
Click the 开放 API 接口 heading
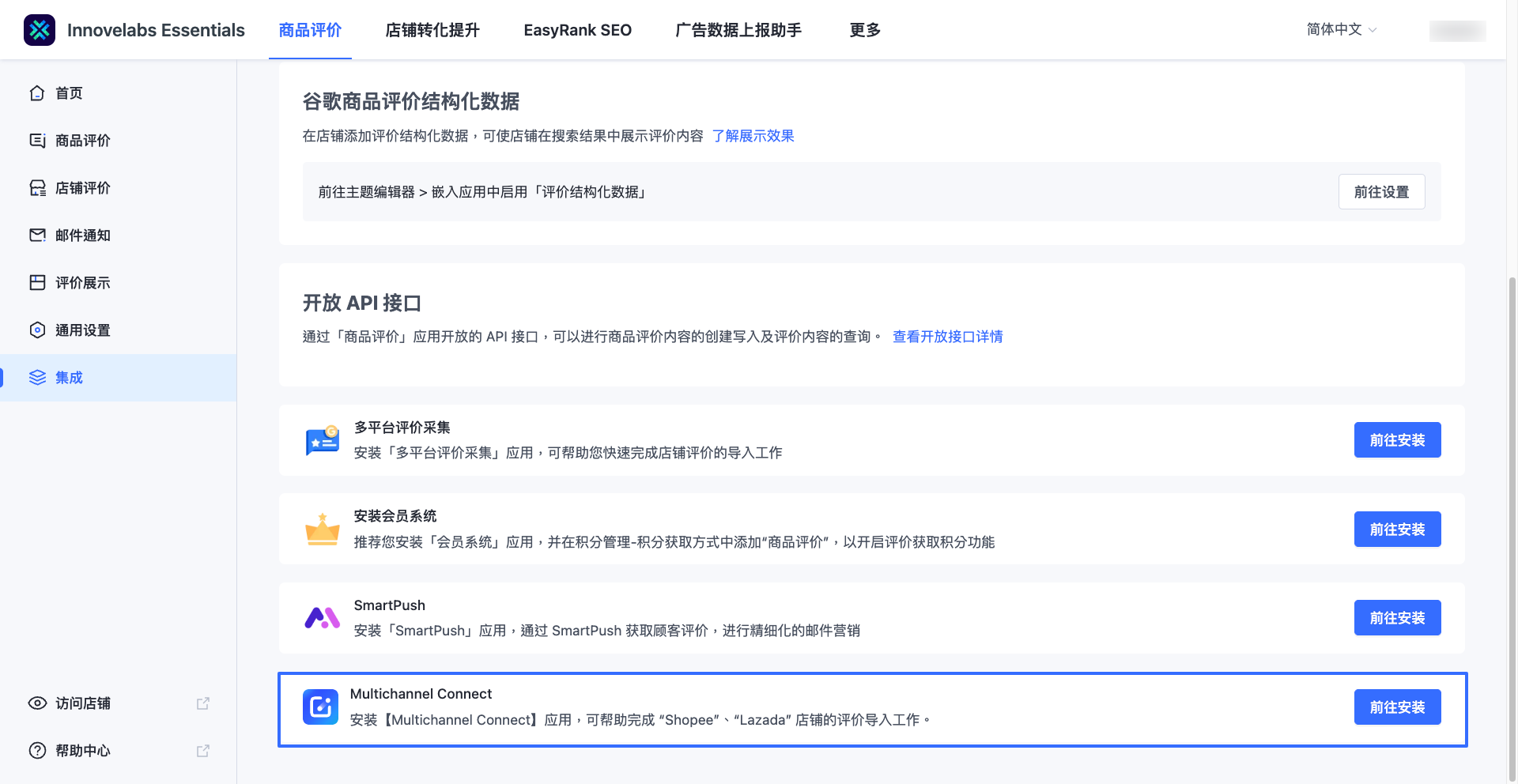pos(361,303)
